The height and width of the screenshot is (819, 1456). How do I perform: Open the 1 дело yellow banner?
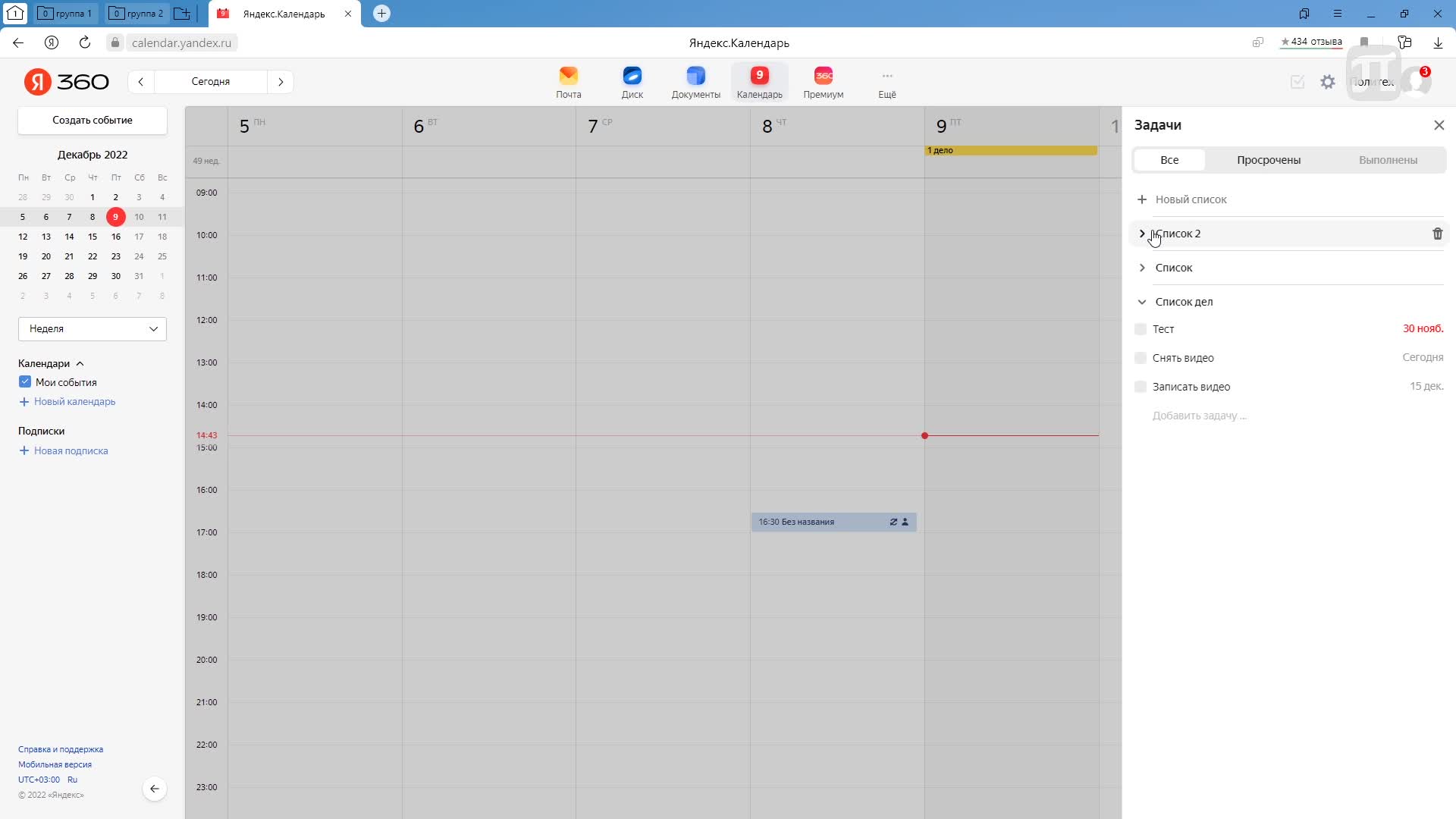(1011, 150)
